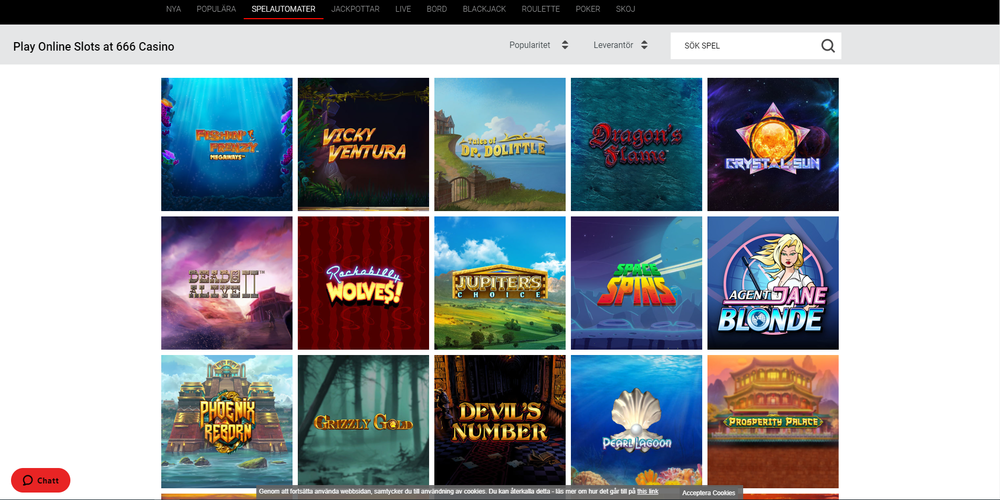The image size is (1000, 500).
Task: Click the 'Play Online Slots at 666 Casino' heading
Action: 94,47
